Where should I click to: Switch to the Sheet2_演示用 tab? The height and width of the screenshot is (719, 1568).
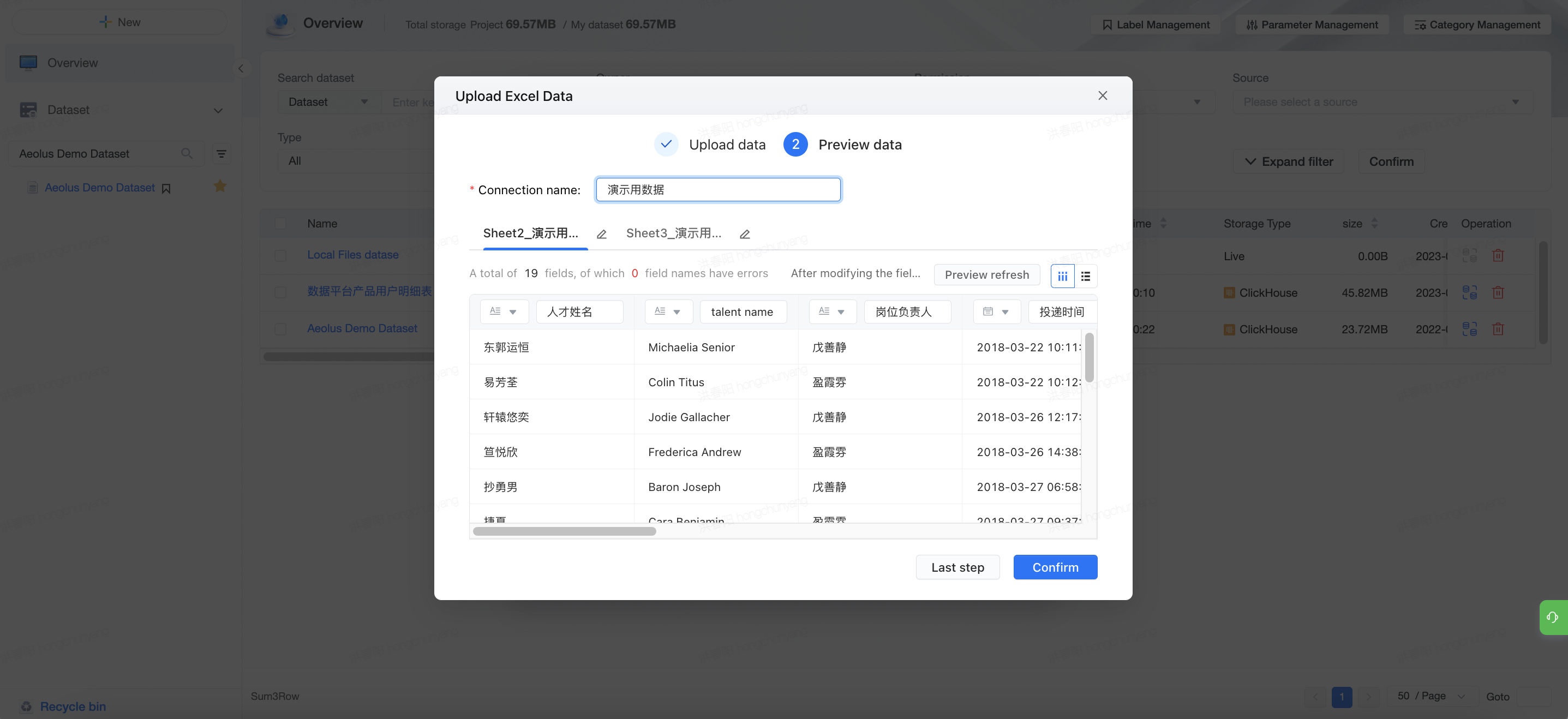tap(530, 233)
